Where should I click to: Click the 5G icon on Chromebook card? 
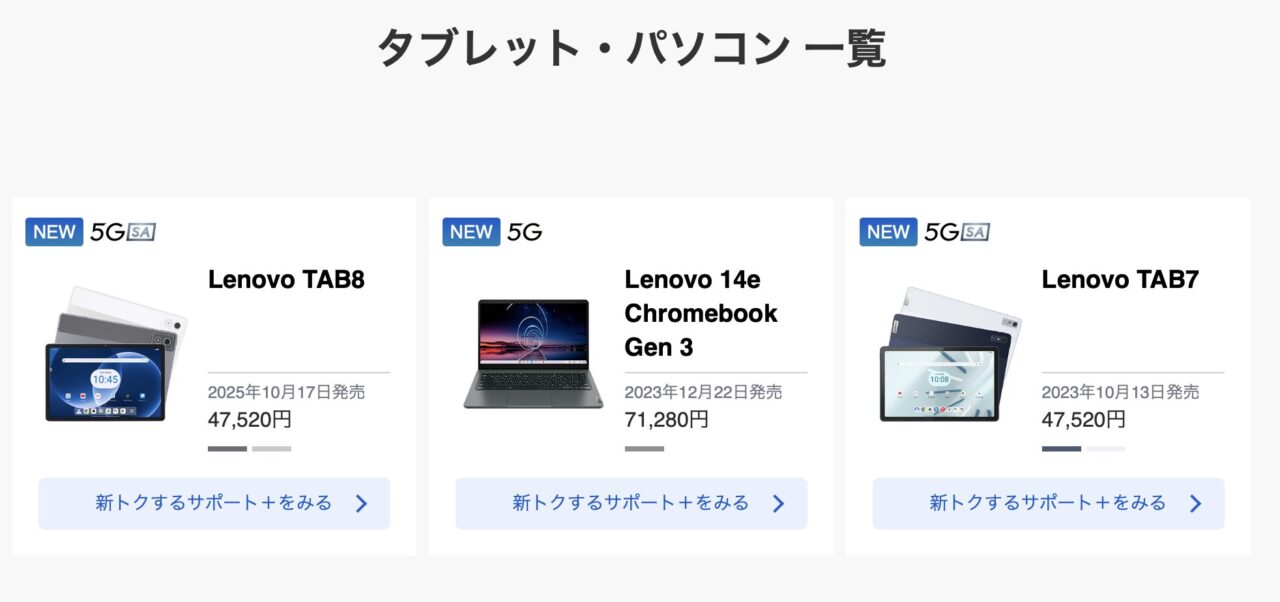pos(524,232)
